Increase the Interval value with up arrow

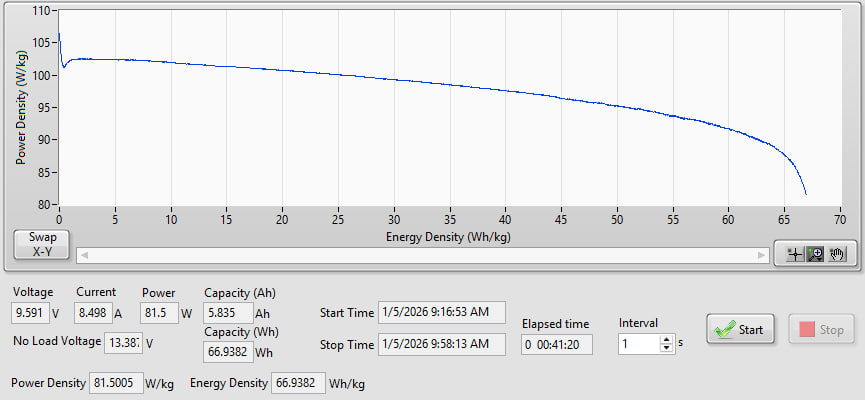pyautogui.click(x=667, y=338)
